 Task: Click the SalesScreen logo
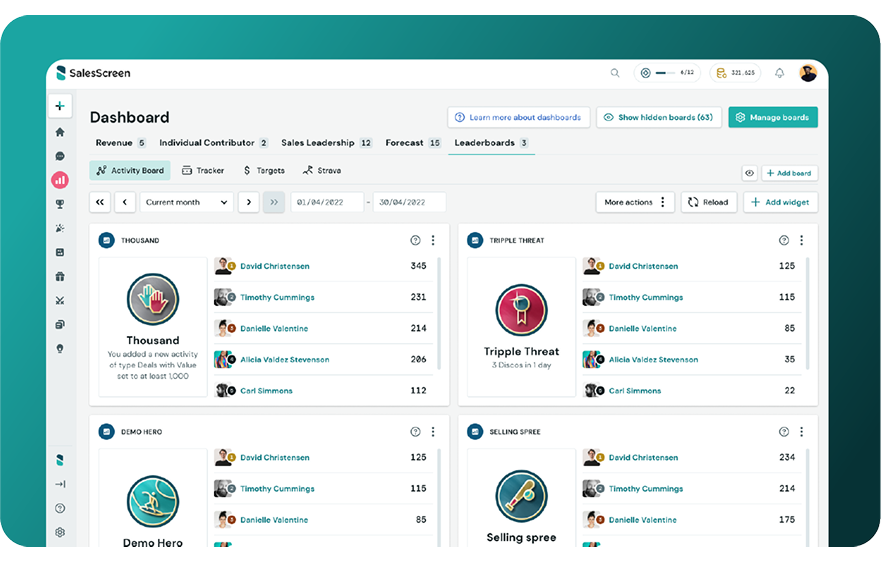(93, 73)
